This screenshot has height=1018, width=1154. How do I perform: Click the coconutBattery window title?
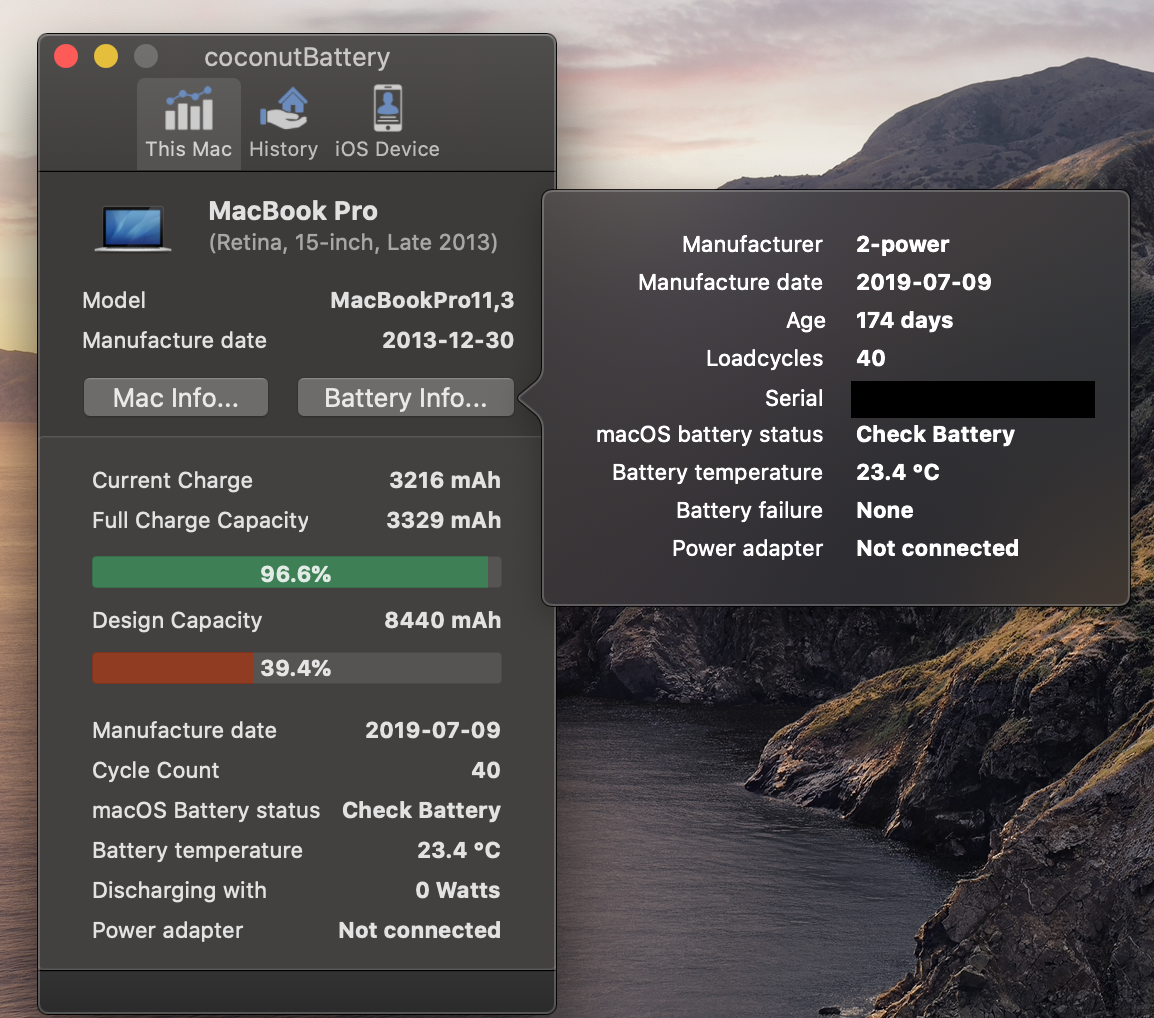click(x=297, y=57)
